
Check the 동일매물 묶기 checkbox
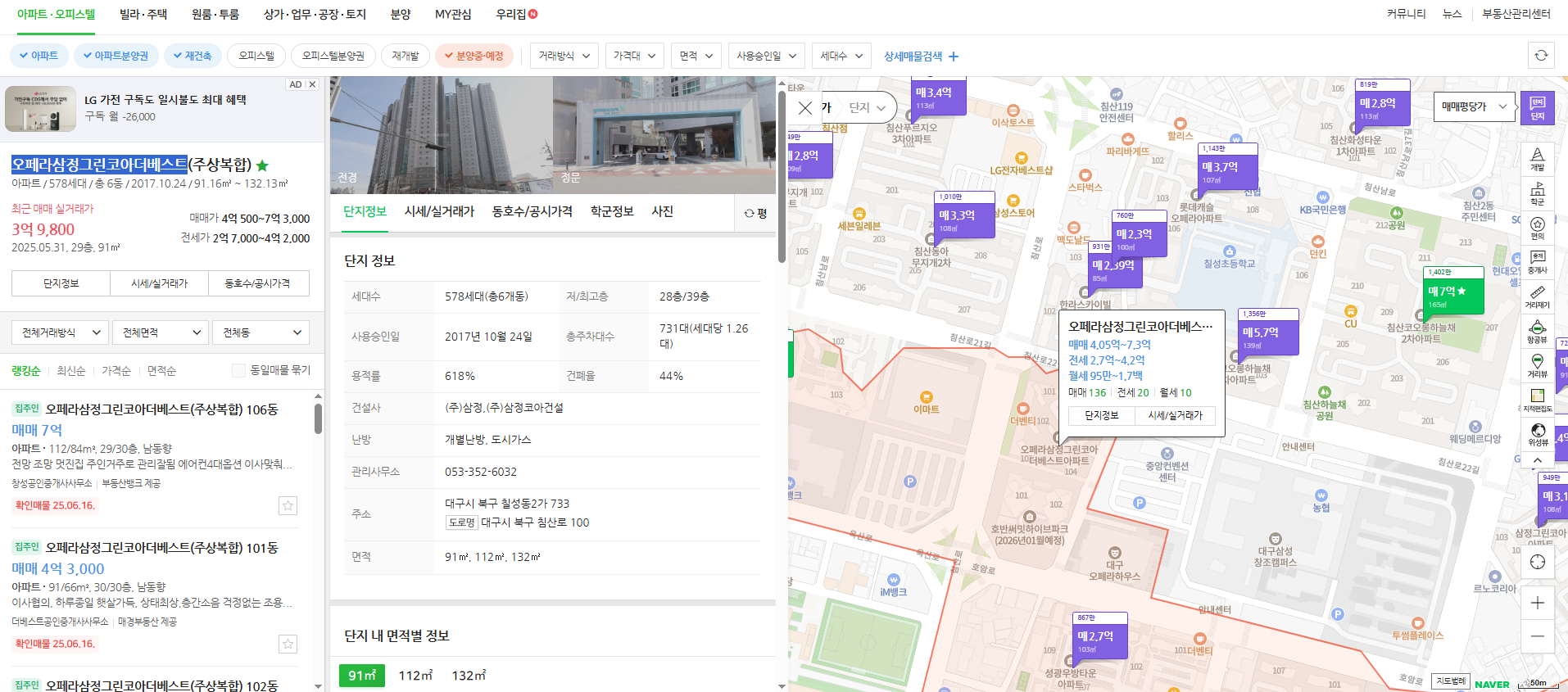coord(238,370)
